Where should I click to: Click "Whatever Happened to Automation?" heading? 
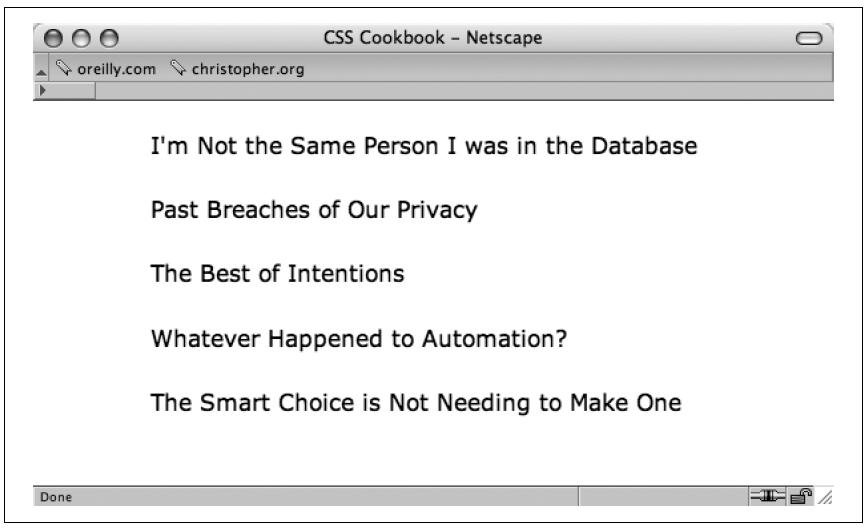[x=359, y=338]
